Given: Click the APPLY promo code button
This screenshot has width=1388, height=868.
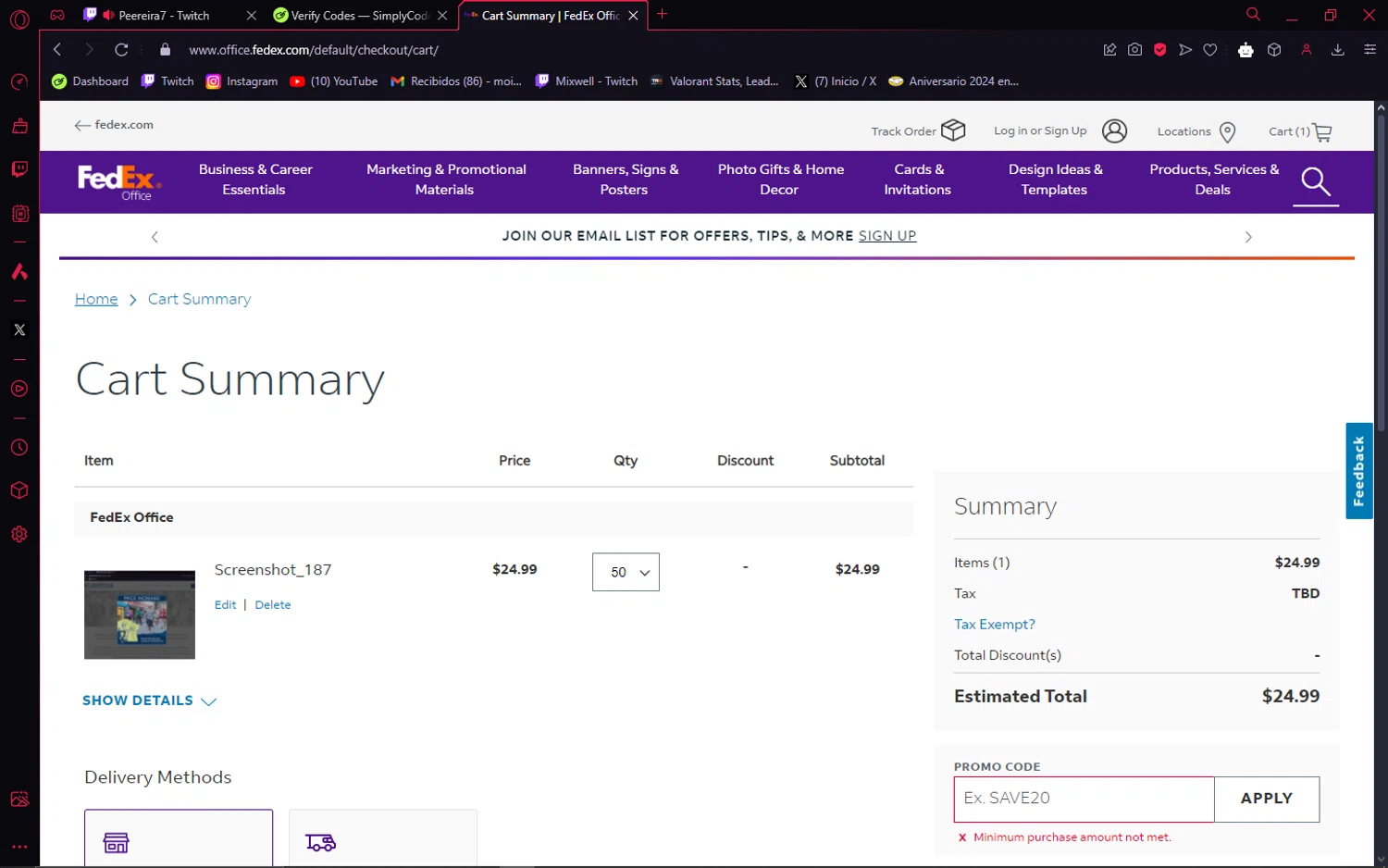Looking at the screenshot, I should (1266, 799).
